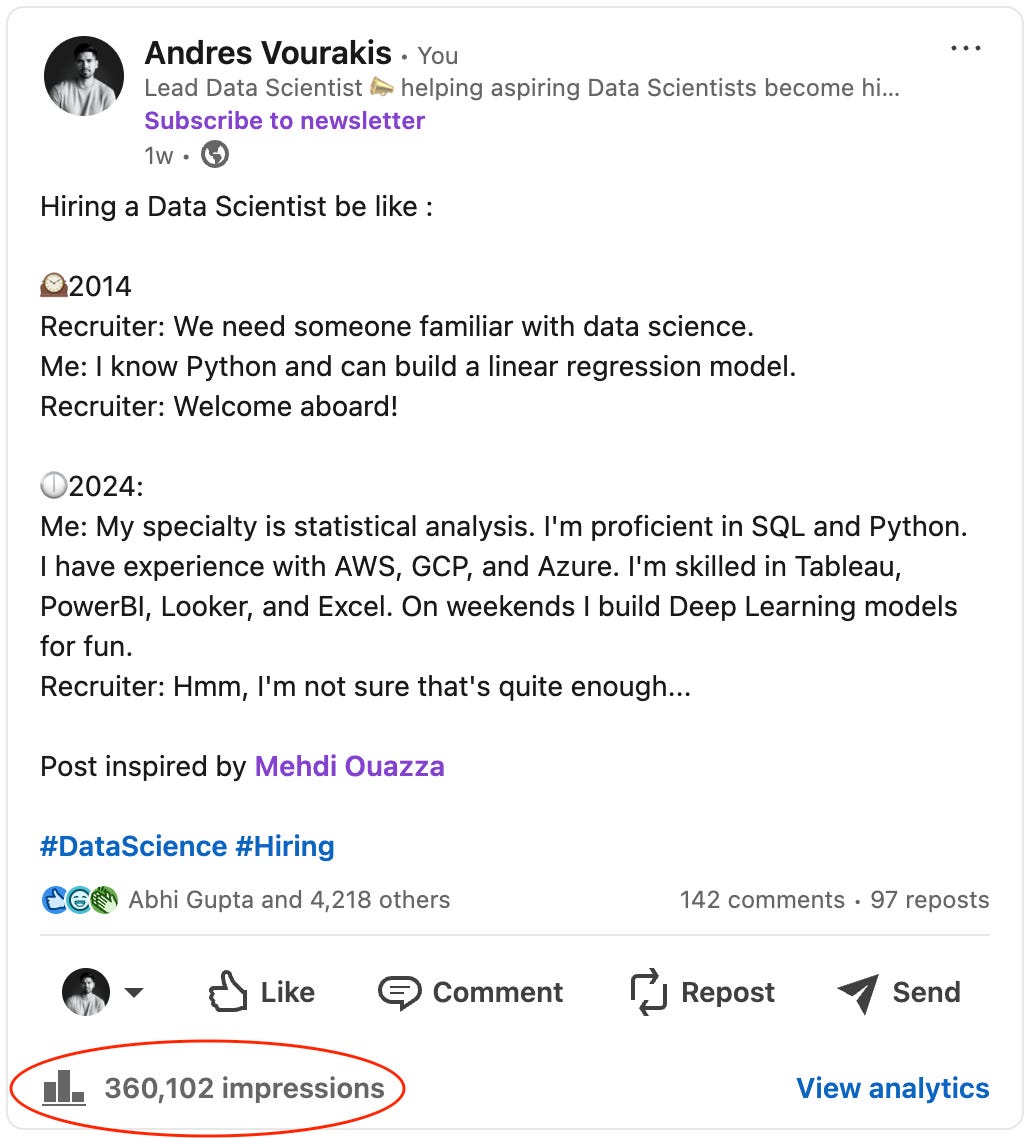Open Andres Vourakis profile picture
Image resolution: width=1032 pixels, height=1138 pixels.
(83, 76)
